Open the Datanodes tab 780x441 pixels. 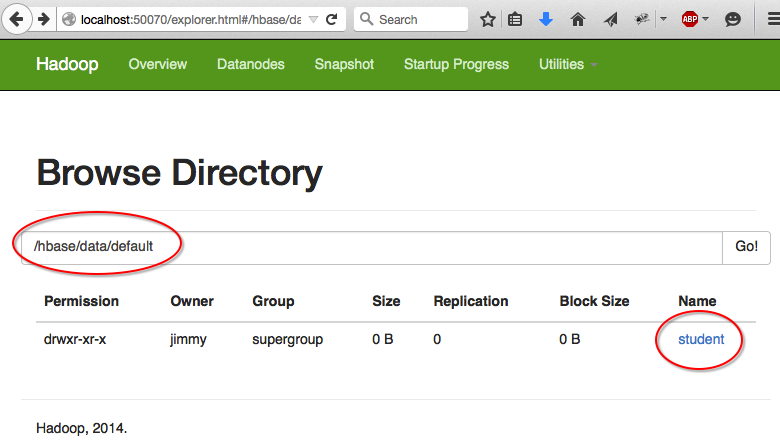pyautogui.click(x=251, y=64)
